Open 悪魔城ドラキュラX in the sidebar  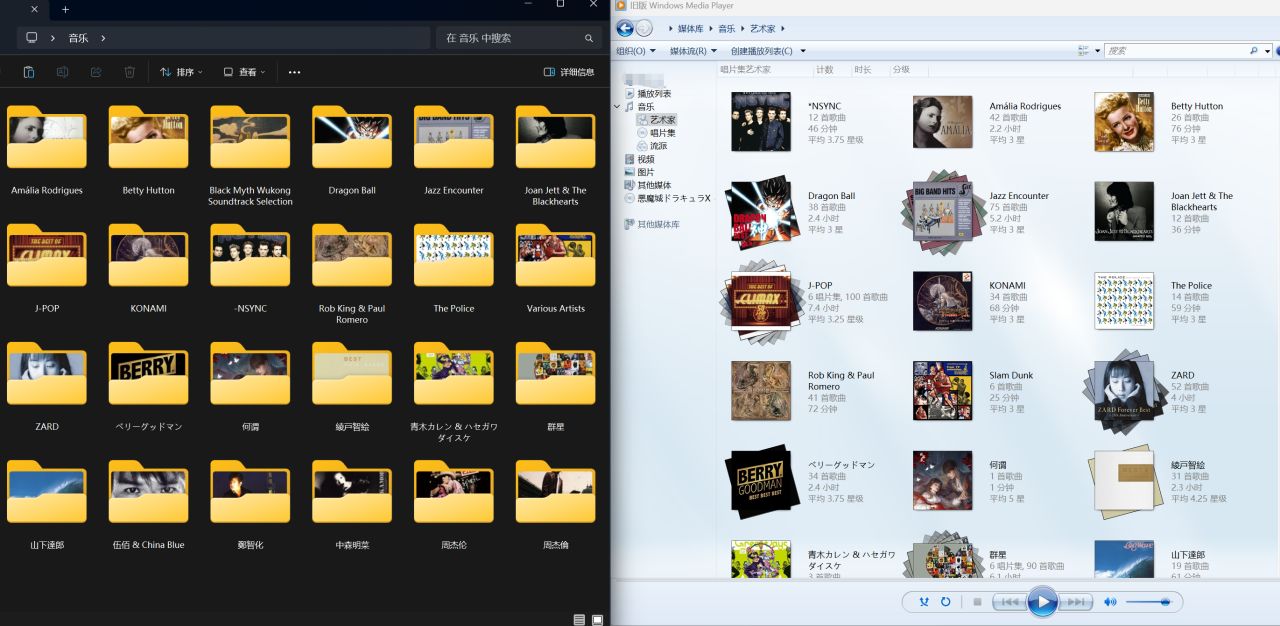pyautogui.click(x=667, y=198)
